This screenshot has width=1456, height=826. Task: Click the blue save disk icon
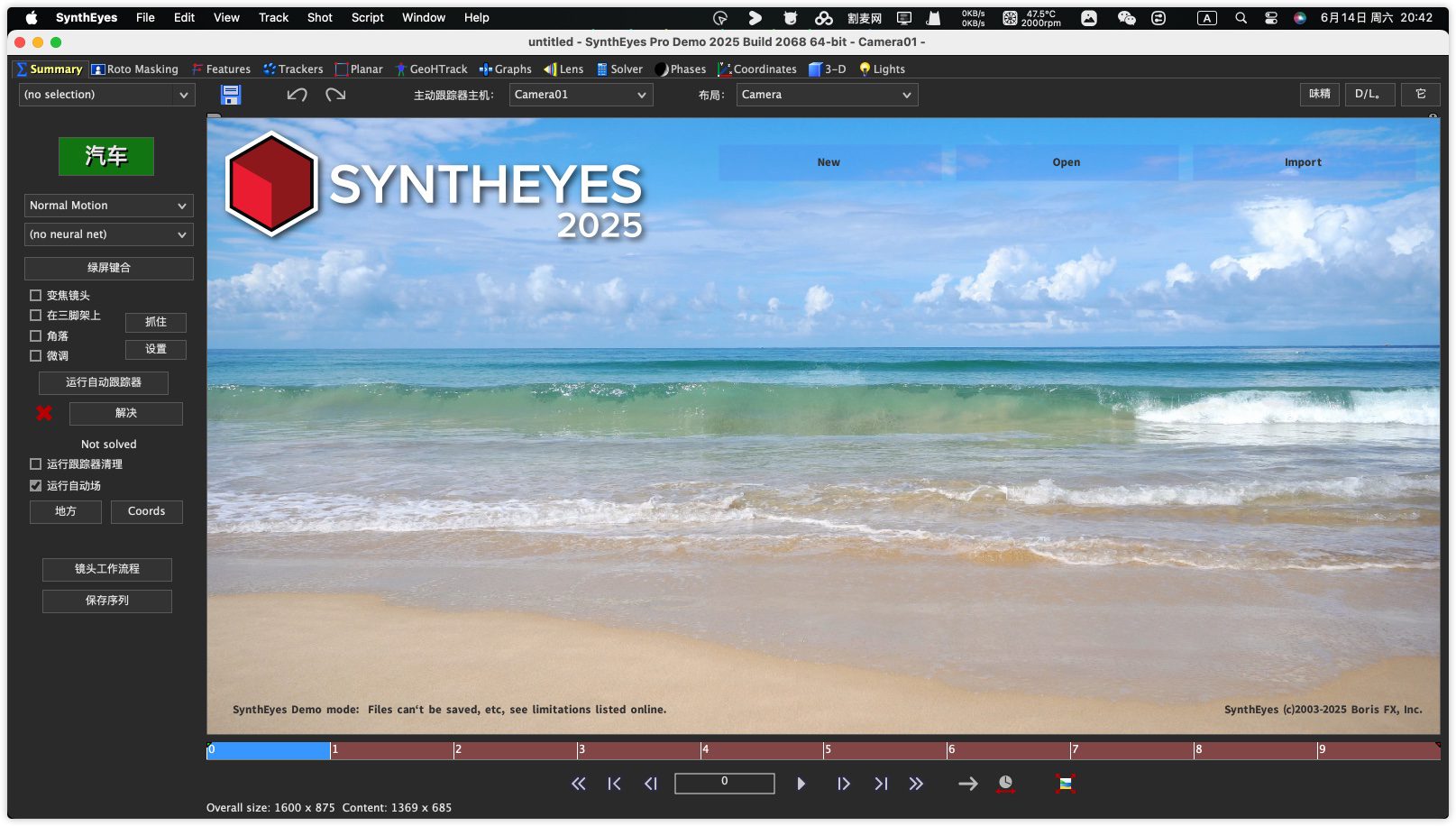click(x=231, y=95)
